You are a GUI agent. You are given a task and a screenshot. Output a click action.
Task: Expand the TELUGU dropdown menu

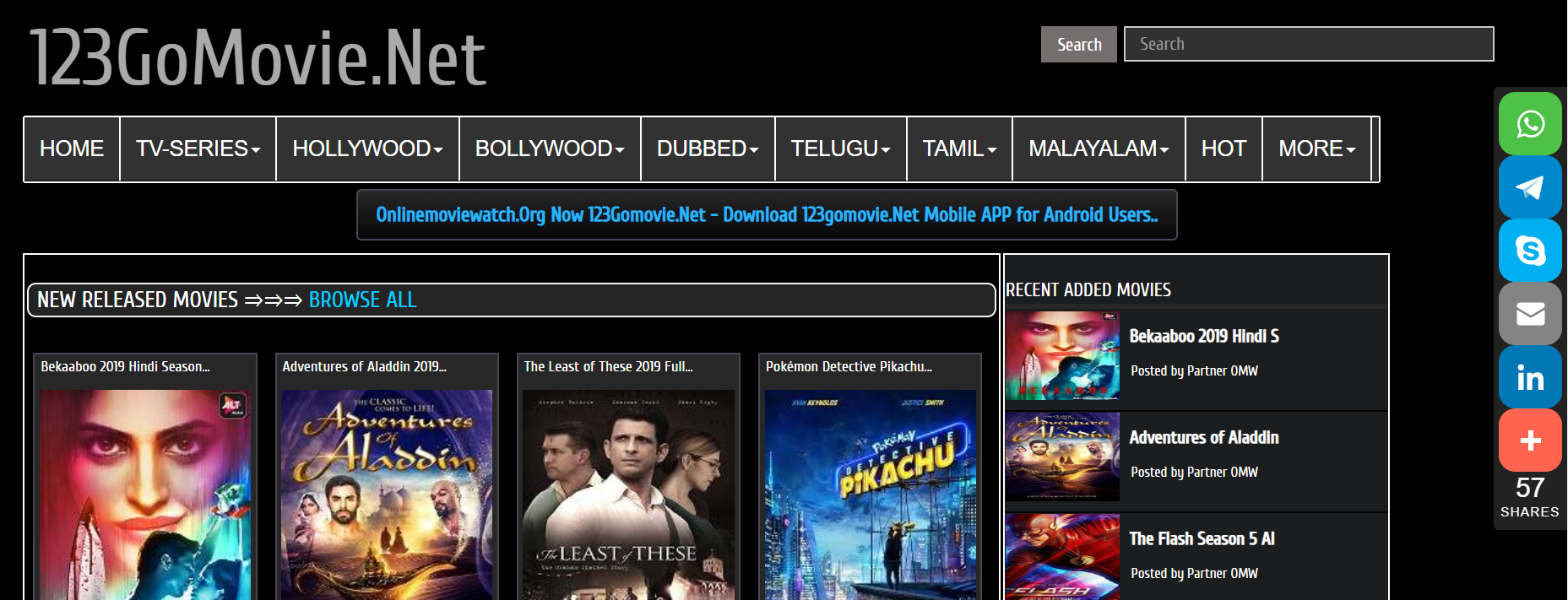pos(840,149)
